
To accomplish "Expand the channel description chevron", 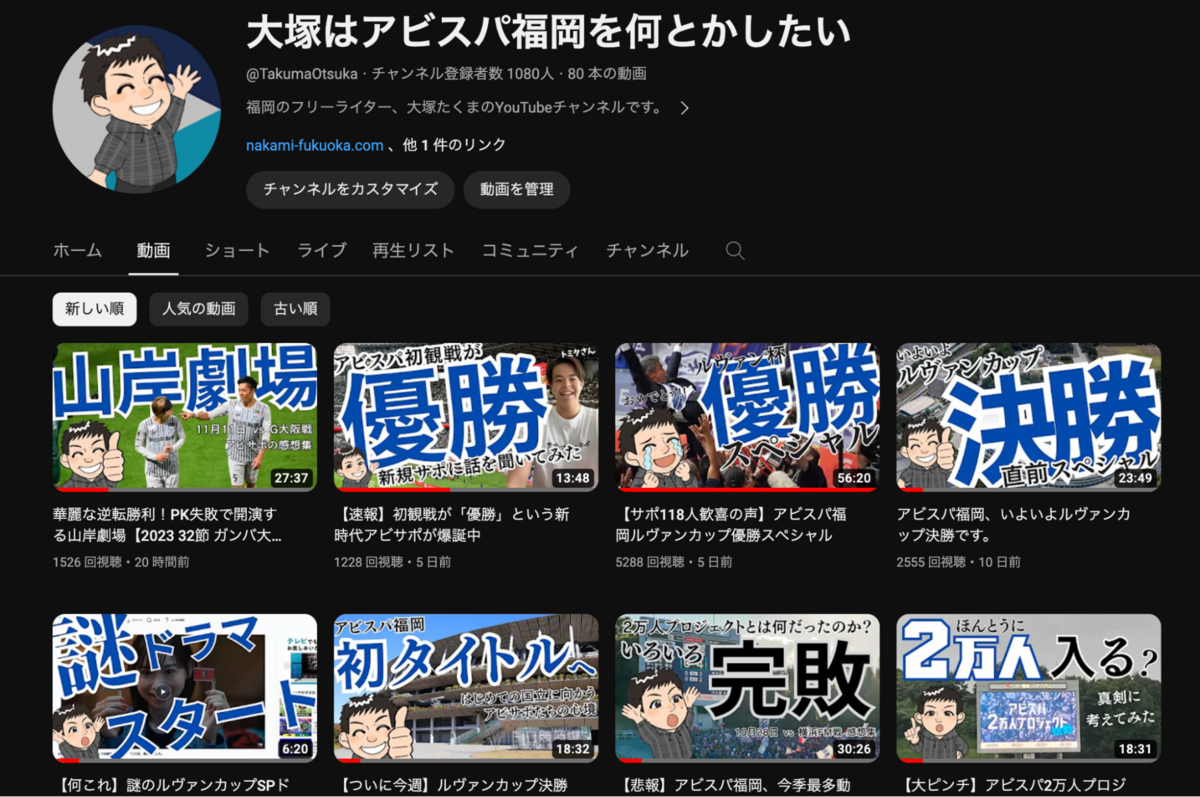I will coord(685,108).
